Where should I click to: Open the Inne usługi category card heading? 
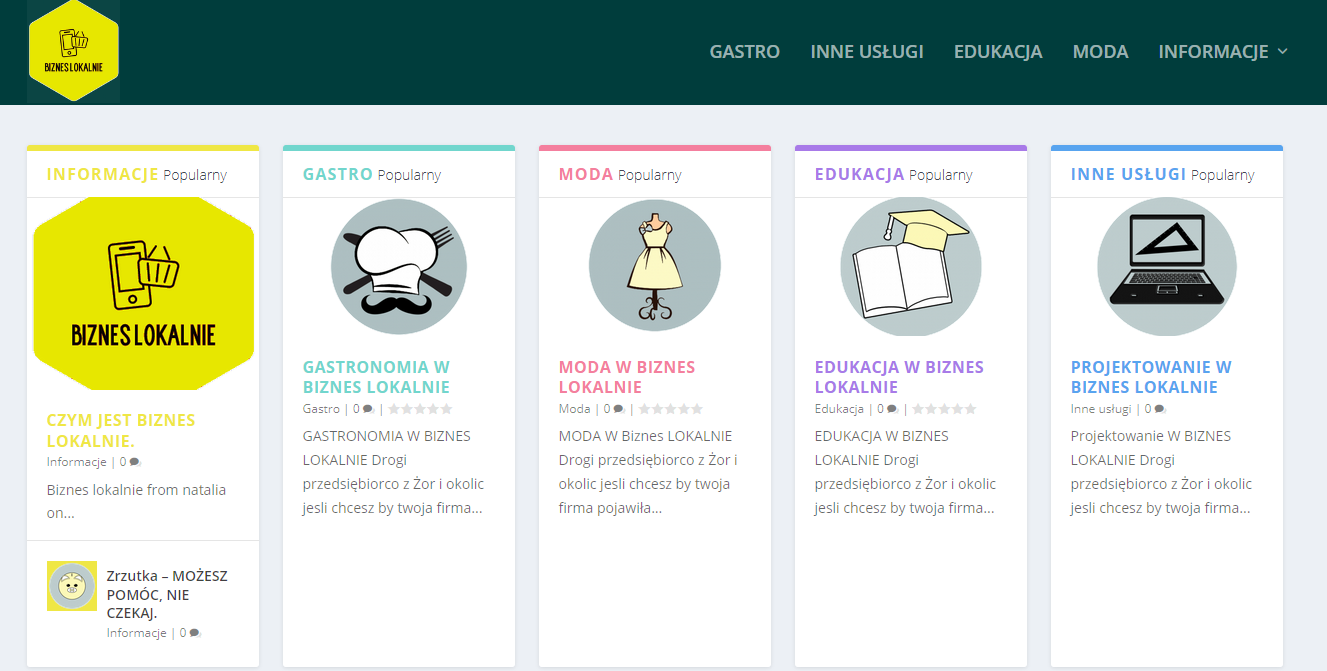(x=1128, y=174)
